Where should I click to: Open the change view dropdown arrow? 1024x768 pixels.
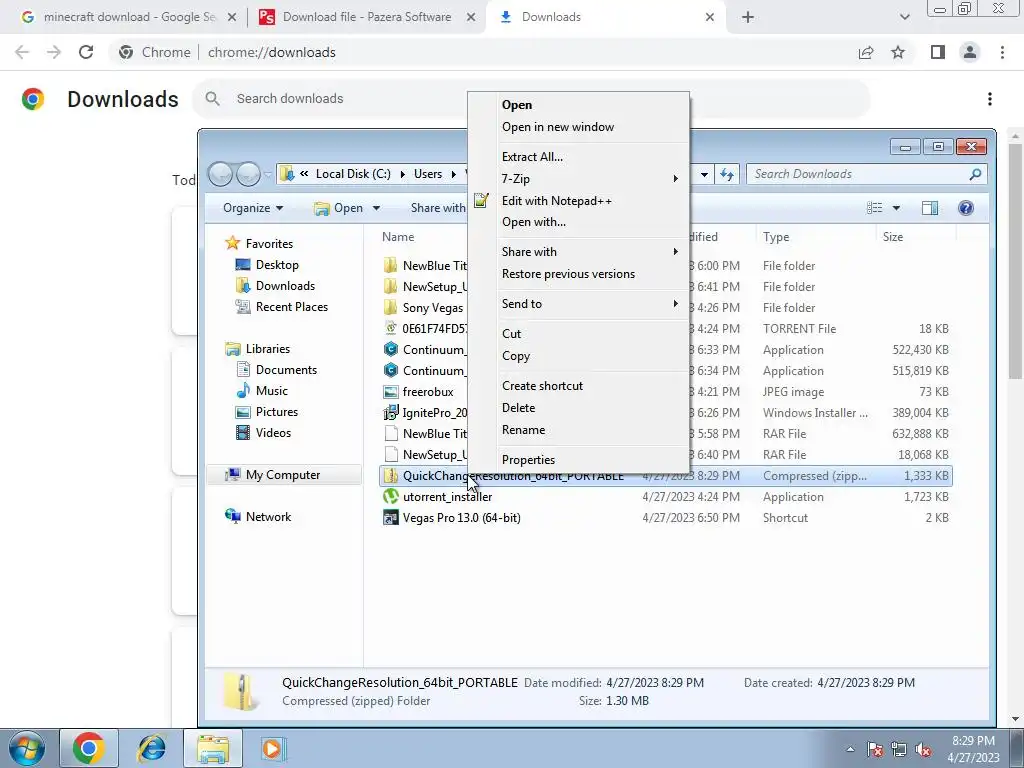click(896, 208)
